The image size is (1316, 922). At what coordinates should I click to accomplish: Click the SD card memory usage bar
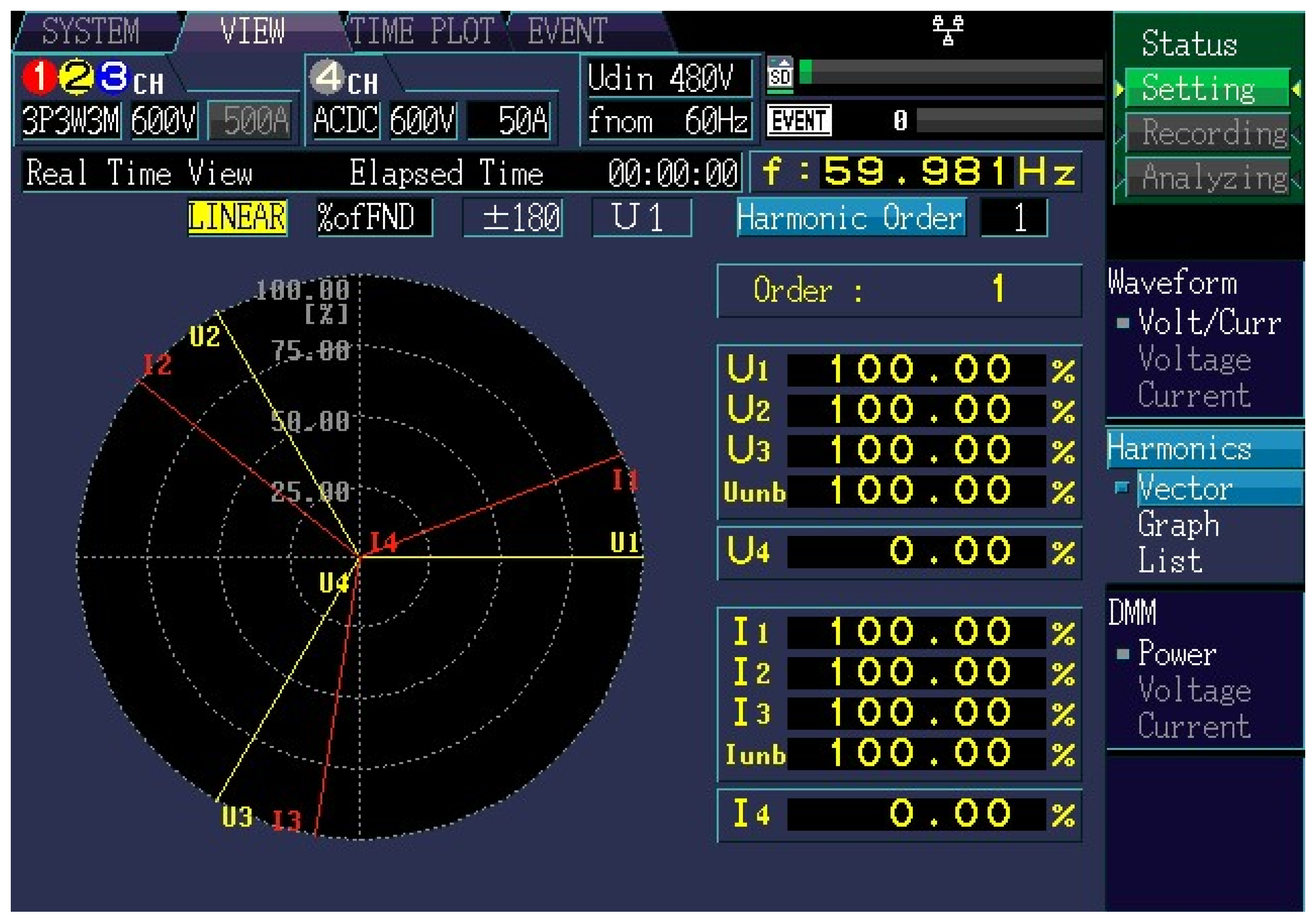950,72
